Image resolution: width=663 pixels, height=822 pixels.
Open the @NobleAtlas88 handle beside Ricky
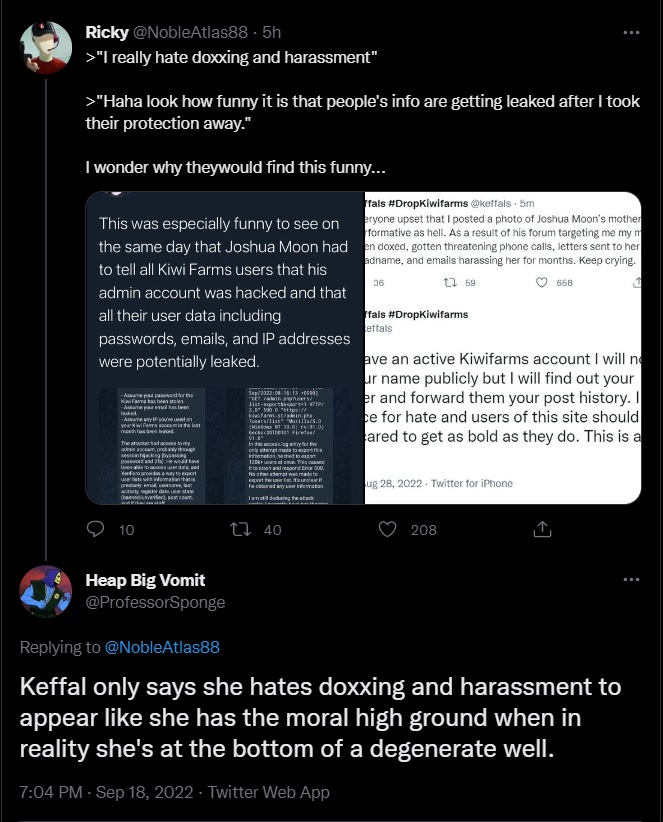point(190,33)
